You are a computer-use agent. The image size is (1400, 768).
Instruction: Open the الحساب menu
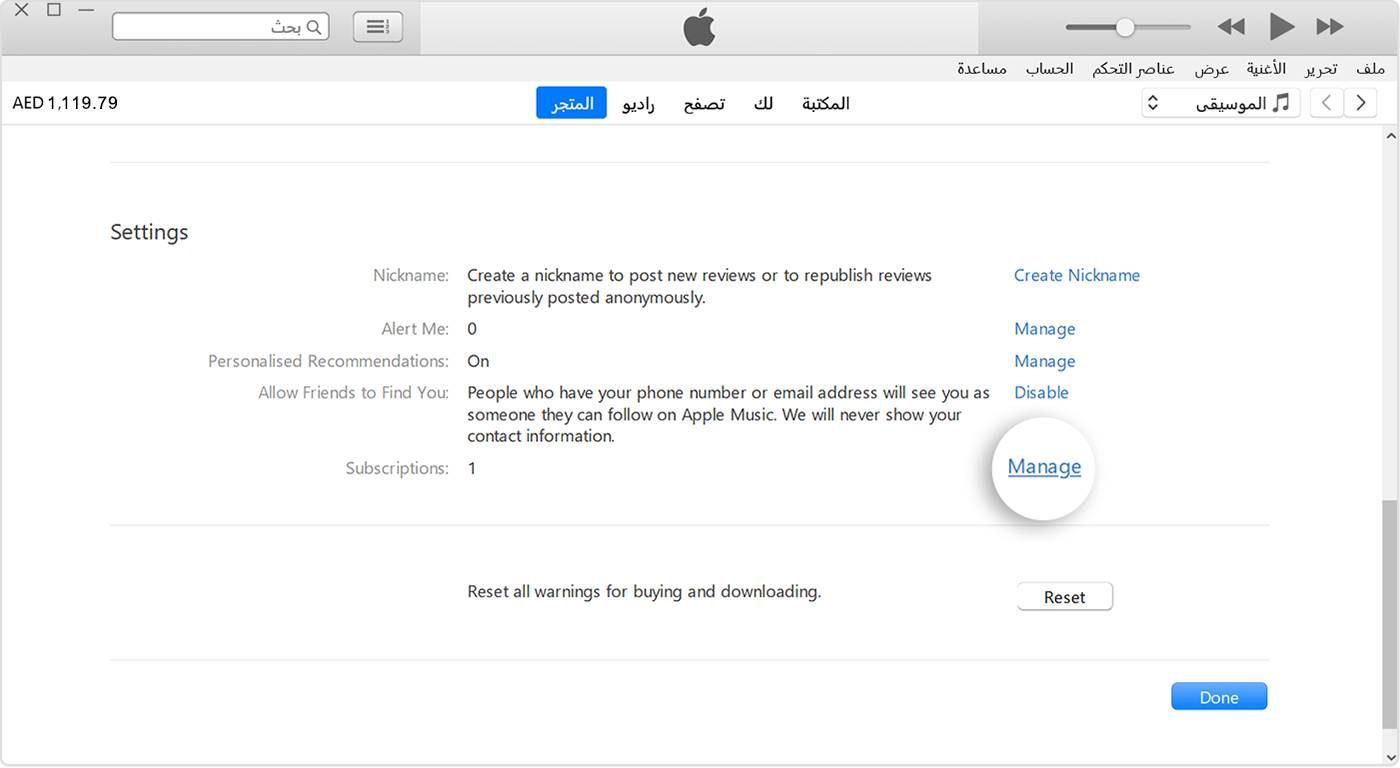pyautogui.click(x=1049, y=68)
